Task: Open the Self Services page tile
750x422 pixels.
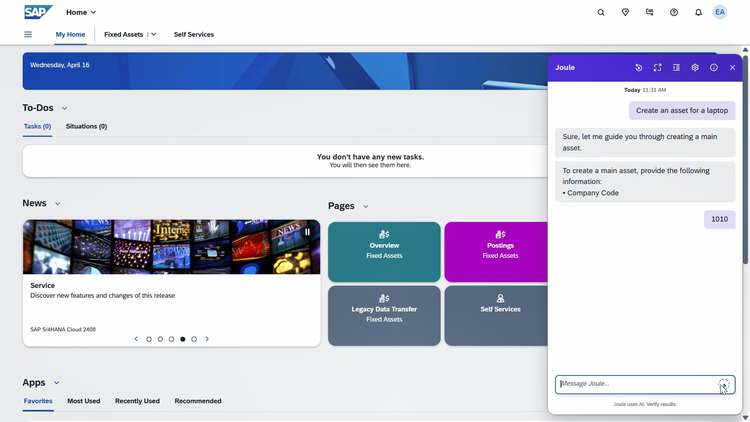Action: click(x=496, y=316)
